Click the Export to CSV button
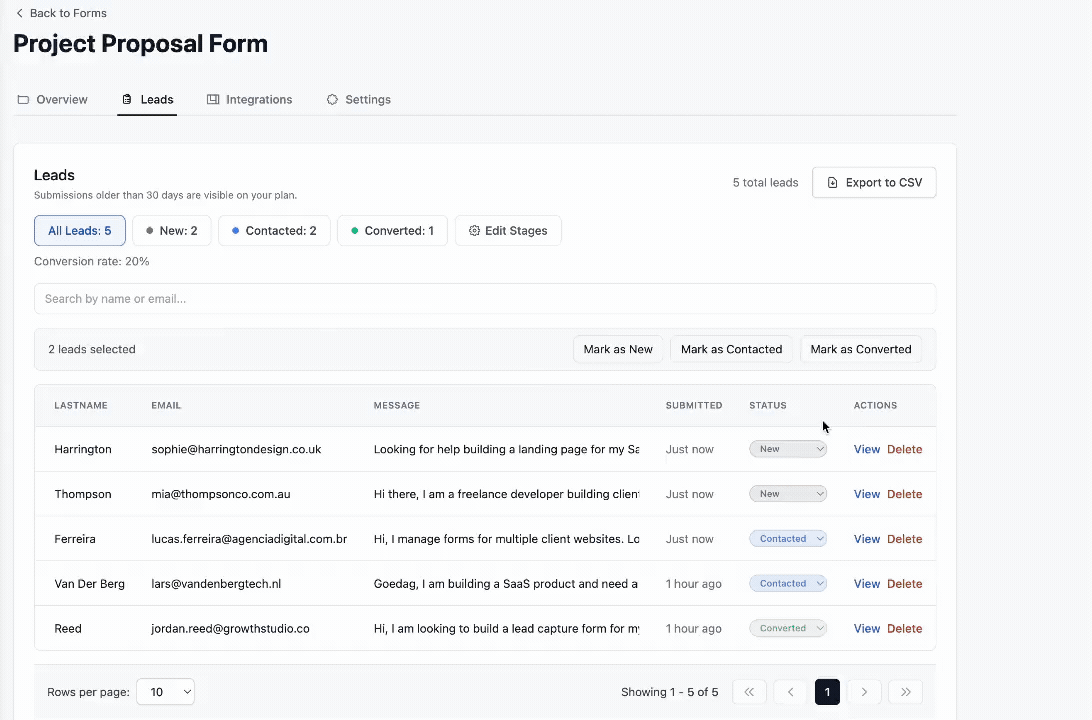This screenshot has width=1092, height=720. (874, 182)
